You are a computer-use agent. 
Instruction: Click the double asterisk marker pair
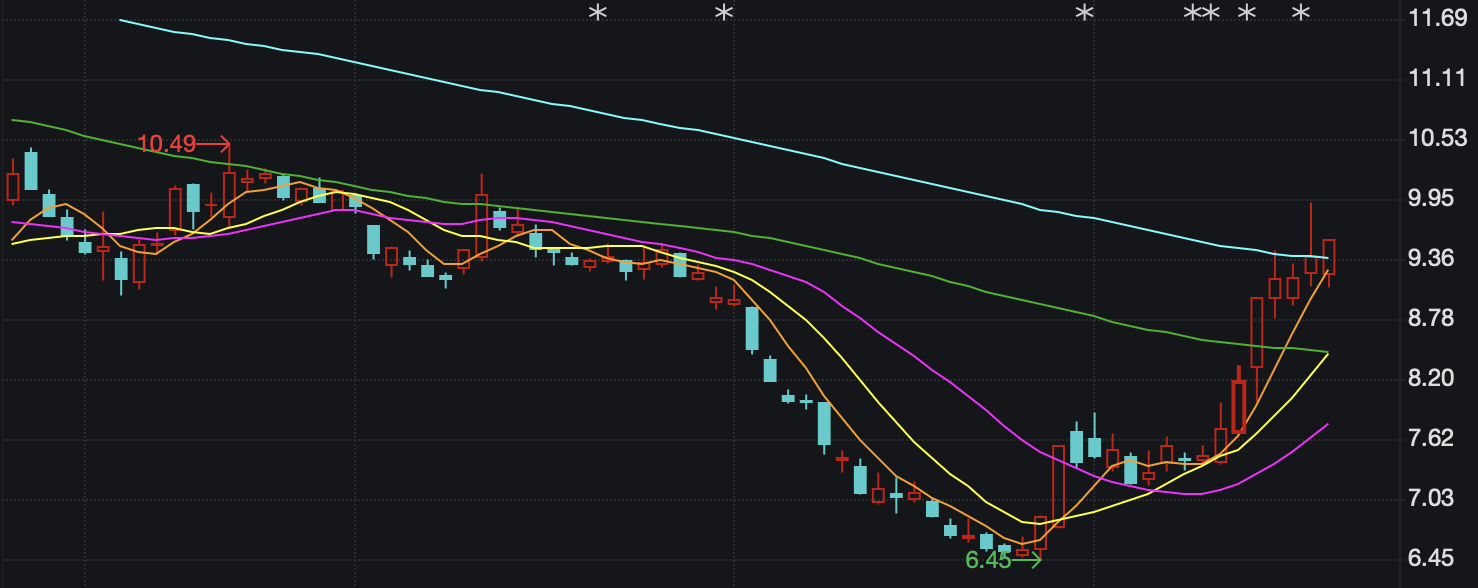pos(1201,14)
